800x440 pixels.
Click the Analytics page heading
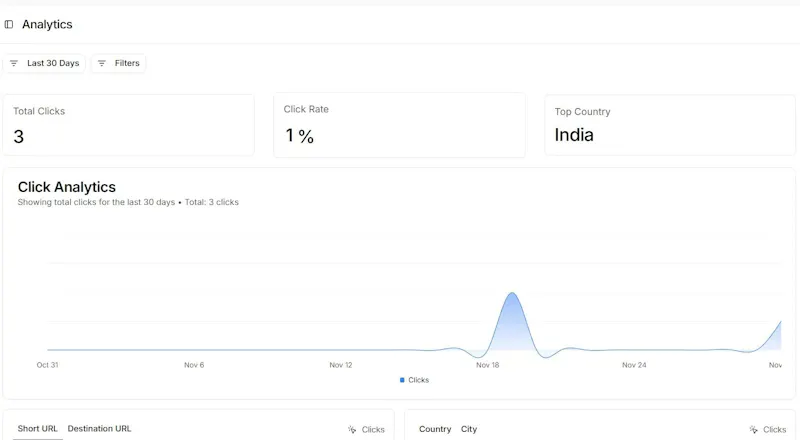(47, 25)
